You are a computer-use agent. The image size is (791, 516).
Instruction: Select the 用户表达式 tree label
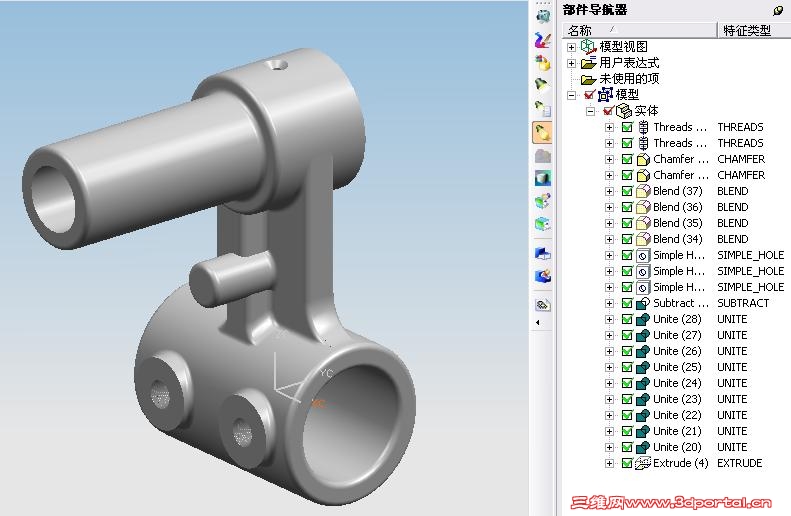tap(629, 63)
